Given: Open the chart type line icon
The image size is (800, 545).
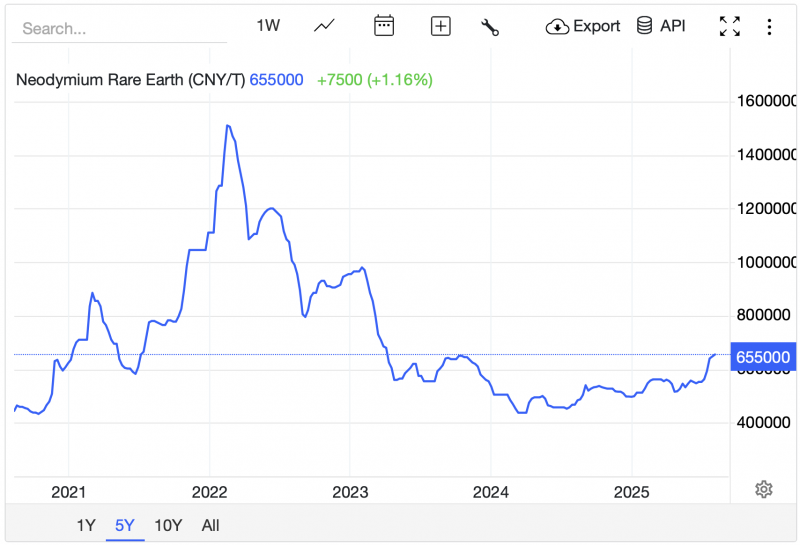Looking at the screenshot, I should pos(324,26).
